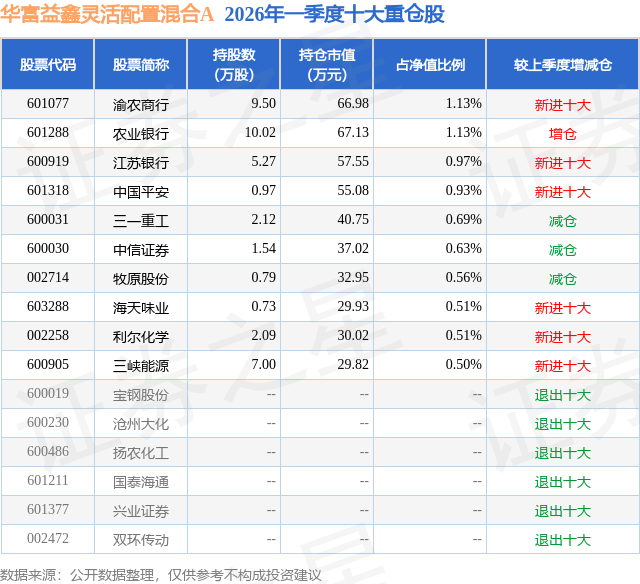
Task: Click stock name 三一重工
Action: click(x=141, y=221)
